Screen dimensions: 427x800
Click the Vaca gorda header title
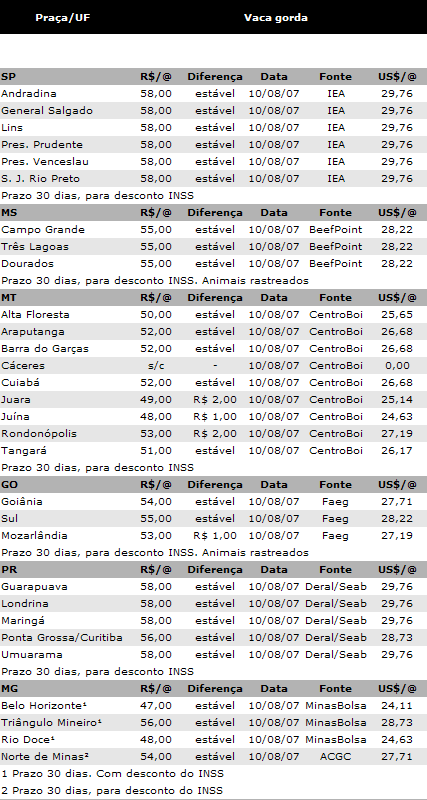[x=275, y=18]
